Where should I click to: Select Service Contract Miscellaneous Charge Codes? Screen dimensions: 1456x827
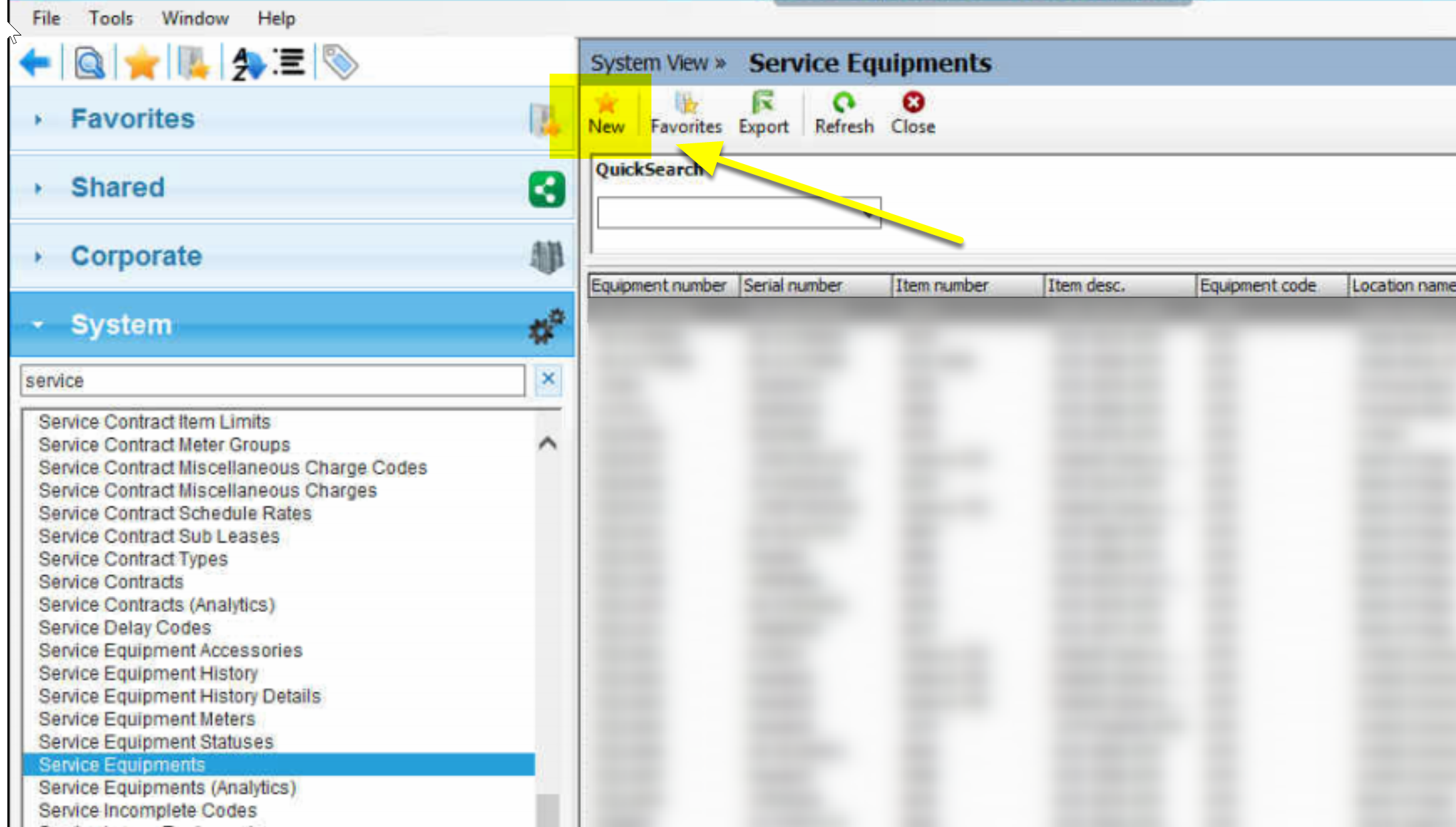pos(232,467)
